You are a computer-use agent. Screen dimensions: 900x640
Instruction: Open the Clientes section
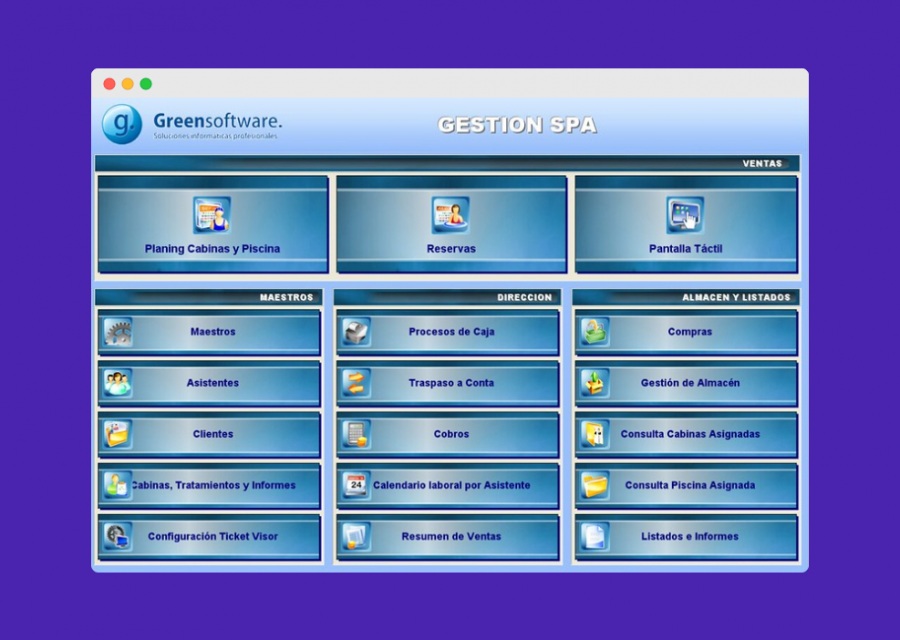[209, 435]
